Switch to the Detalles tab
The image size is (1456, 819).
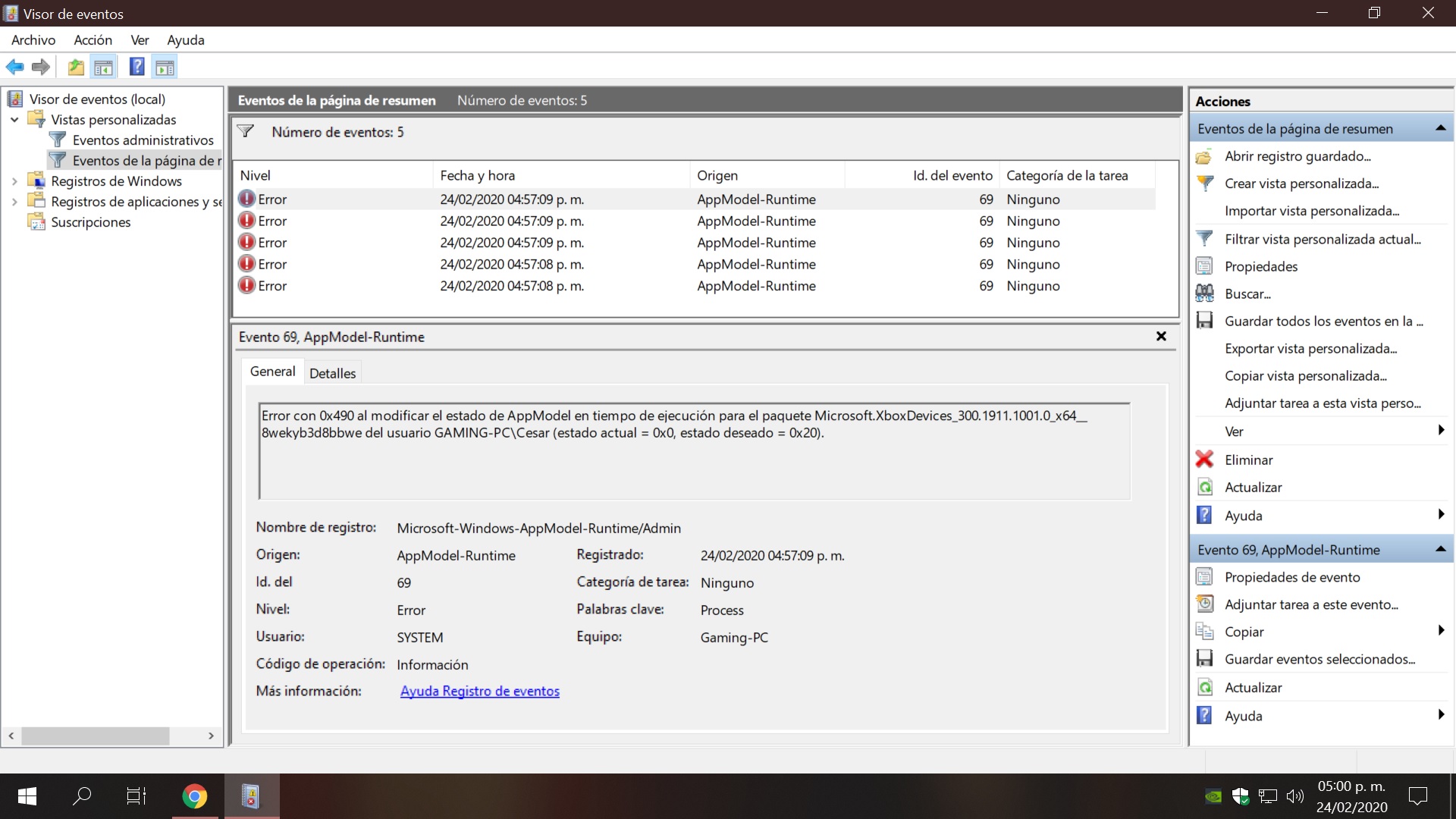(x=332, y=373)
